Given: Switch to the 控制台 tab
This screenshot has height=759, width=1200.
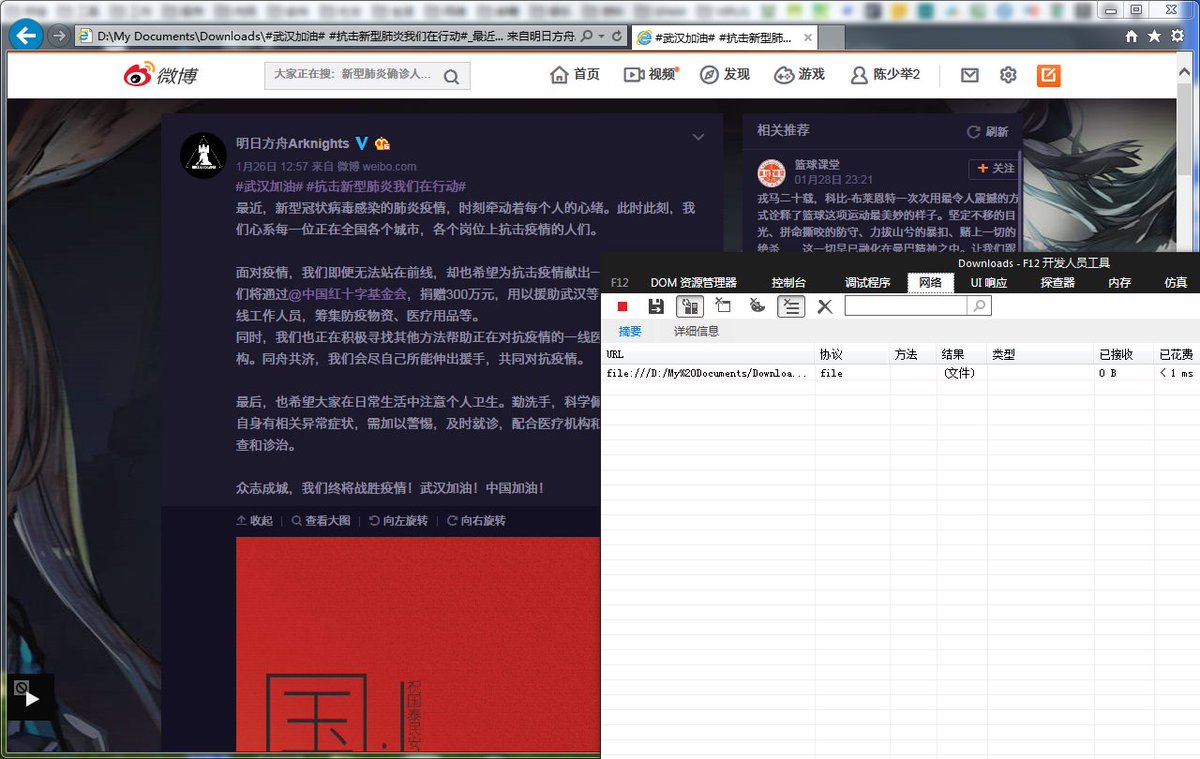Looking at the screenshot, I should point(788,283).
